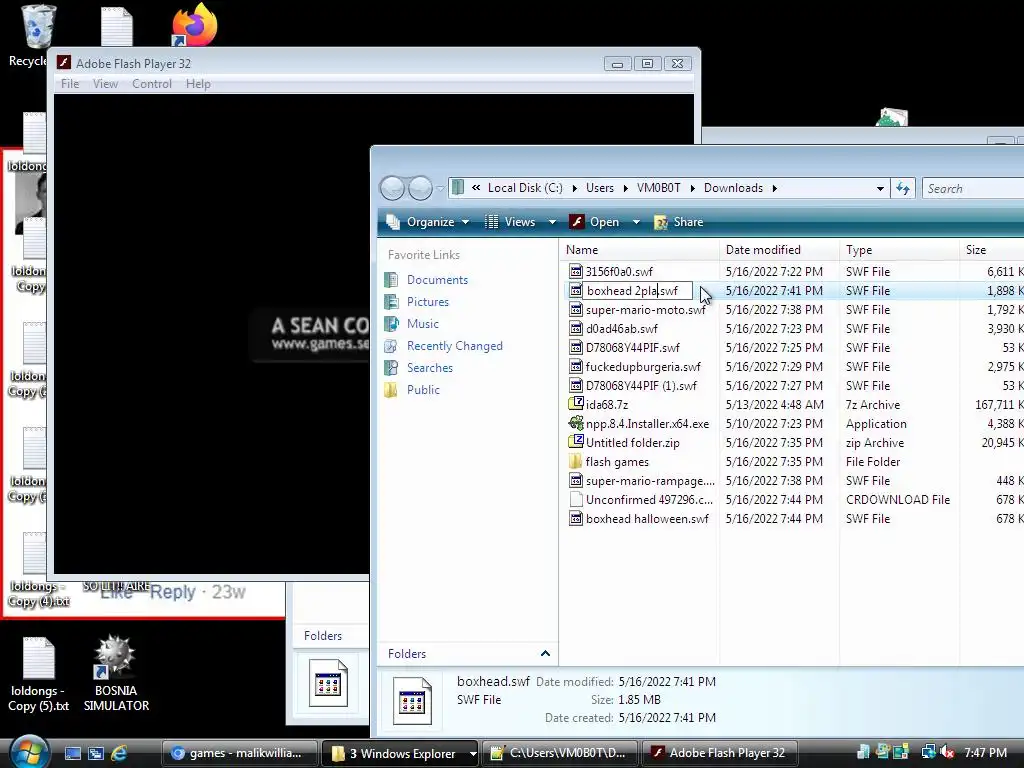Open the Views dropdown arrow
Image resolution: width=1024 pixels, height=768 pixels.
552,222
